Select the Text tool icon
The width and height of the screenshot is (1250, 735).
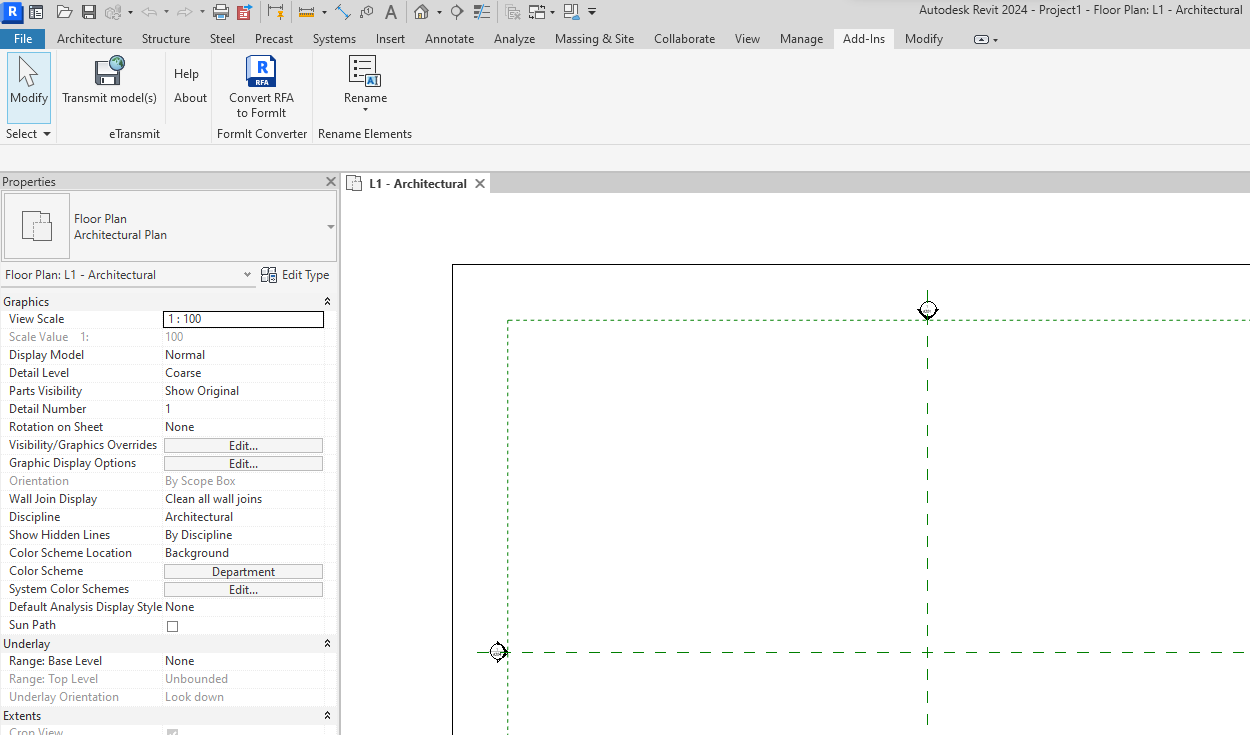coord(391,12)
